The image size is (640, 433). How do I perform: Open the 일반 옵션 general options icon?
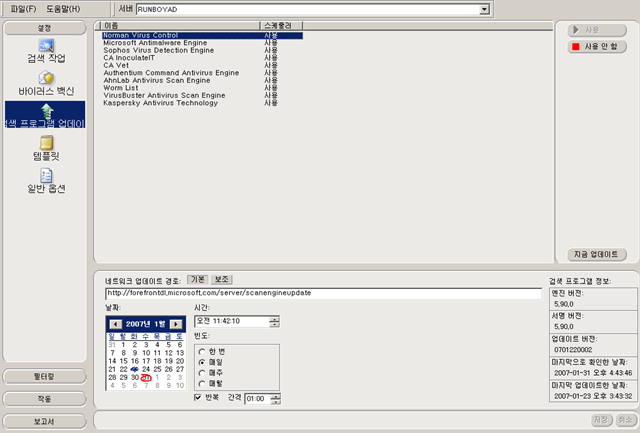[46, 181]
